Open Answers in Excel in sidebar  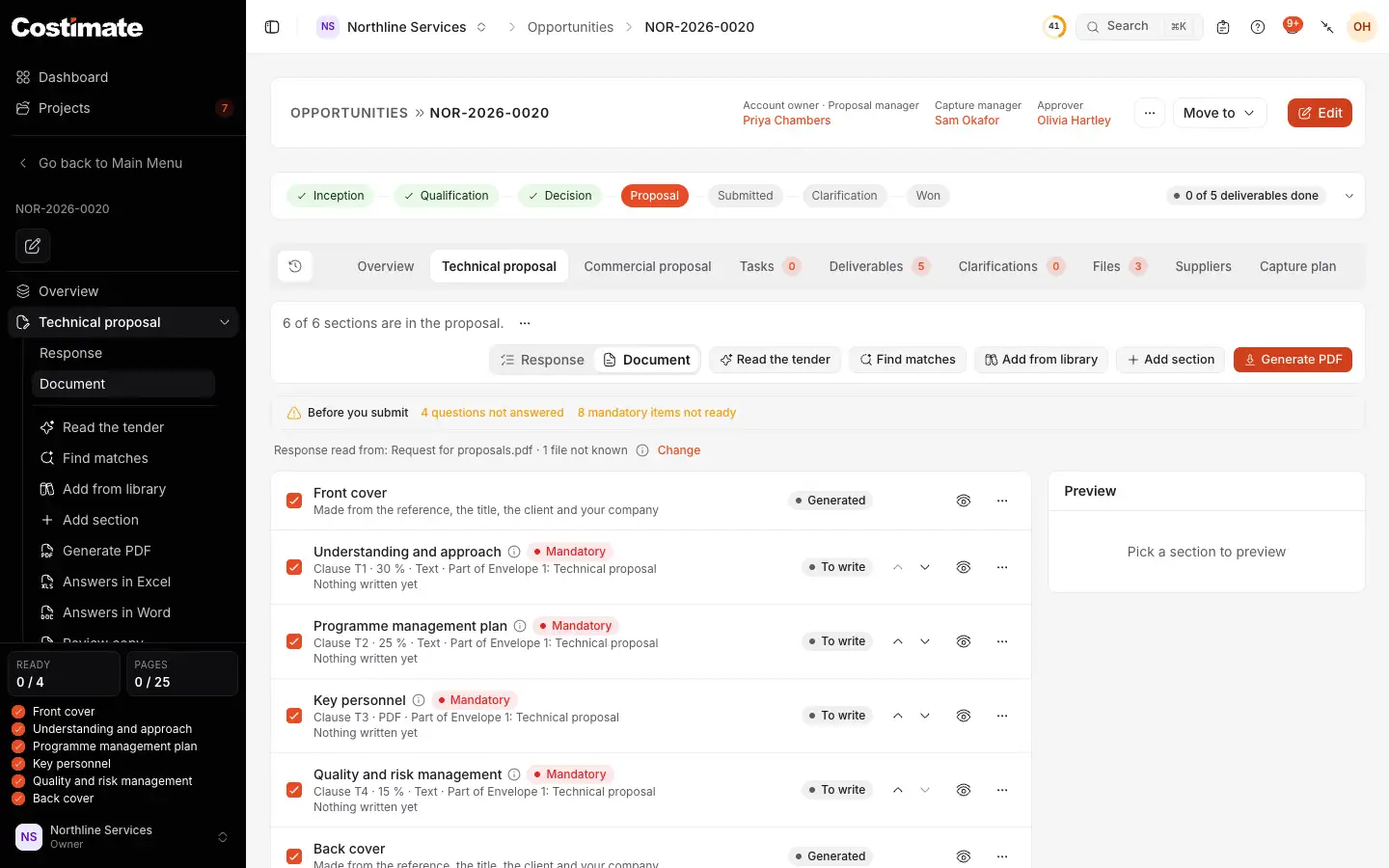tap(117, 582)
